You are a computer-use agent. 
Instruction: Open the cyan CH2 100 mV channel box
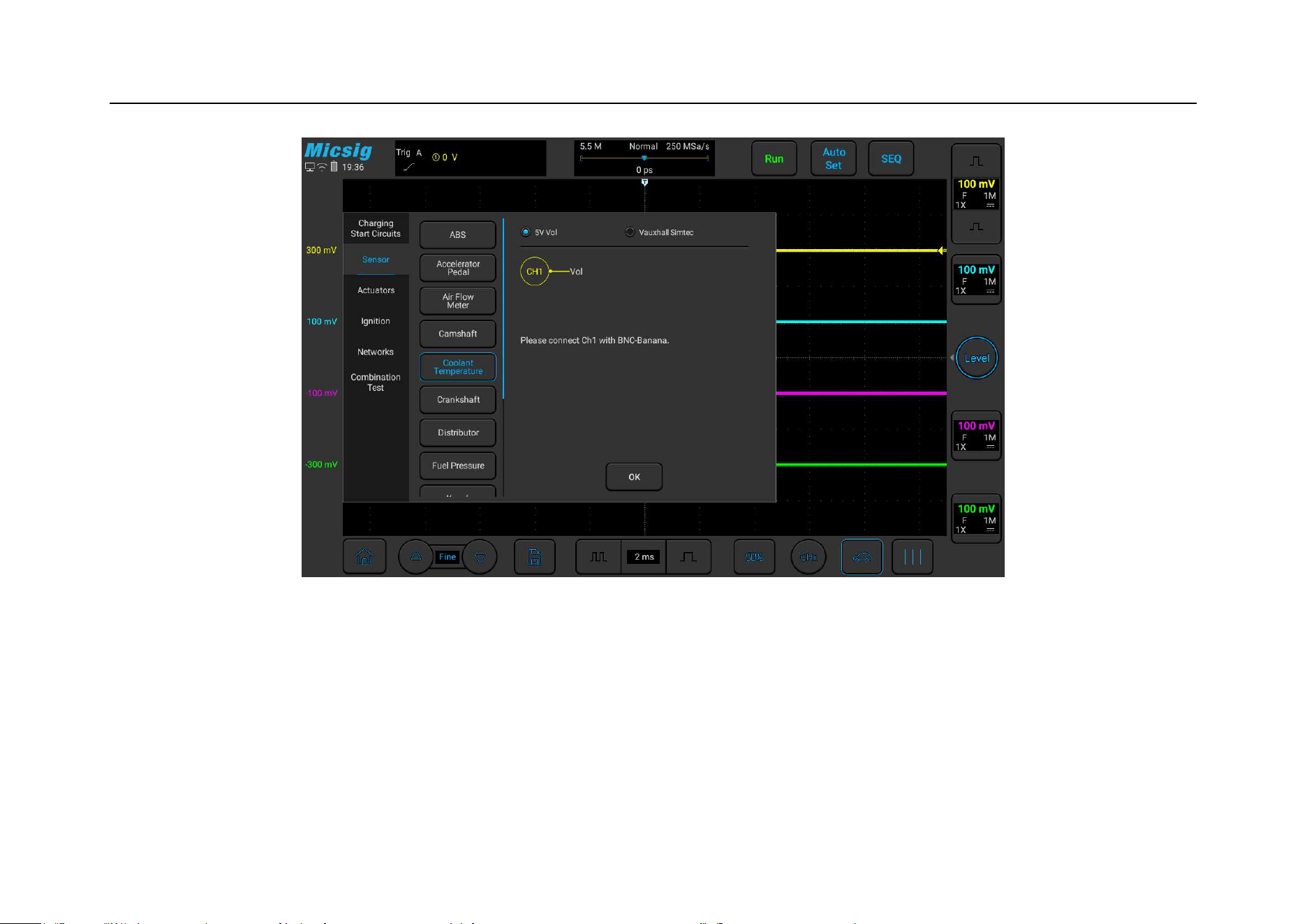point(976,279)
